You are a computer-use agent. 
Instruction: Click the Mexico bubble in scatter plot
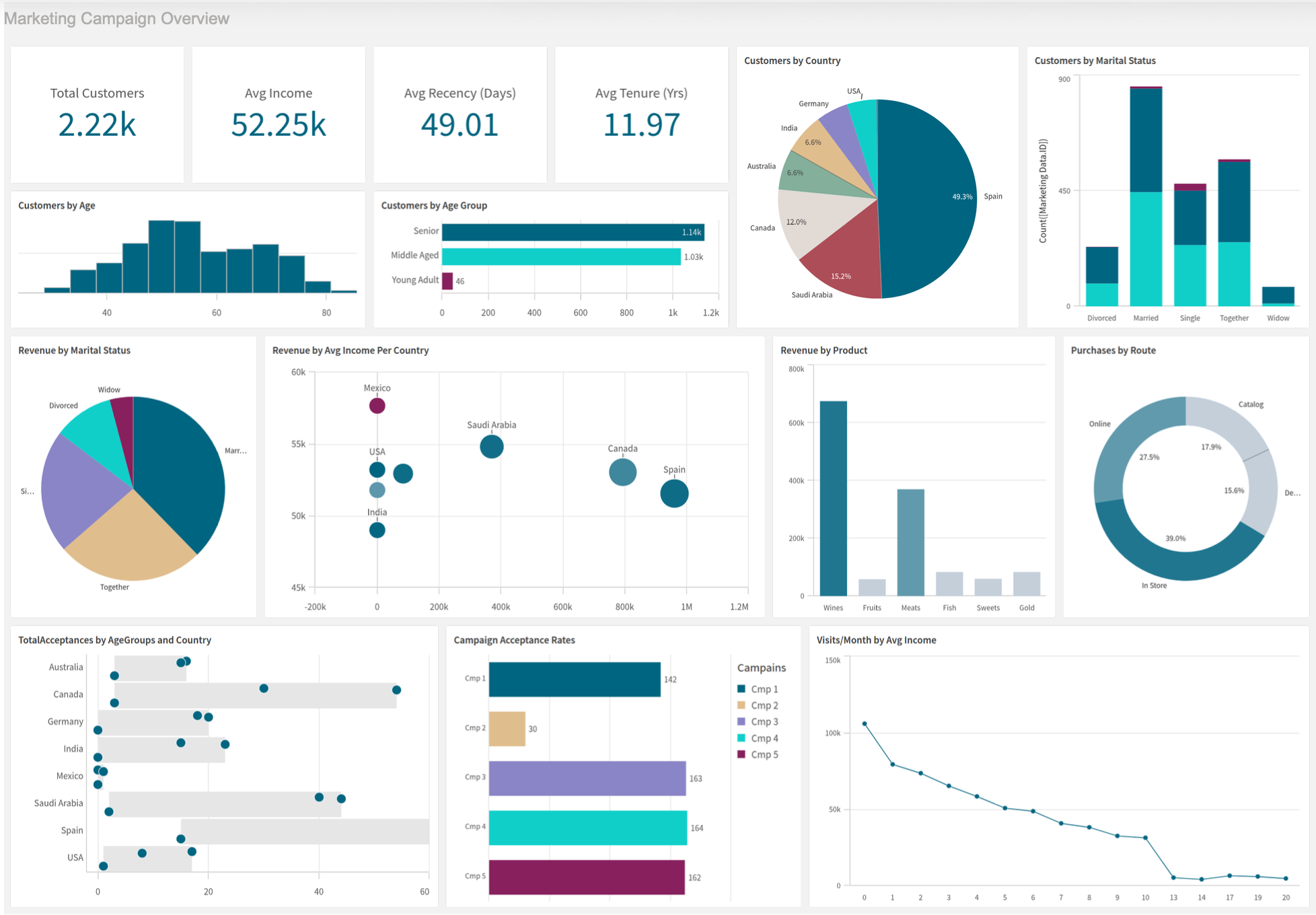(x=377, y=406)
